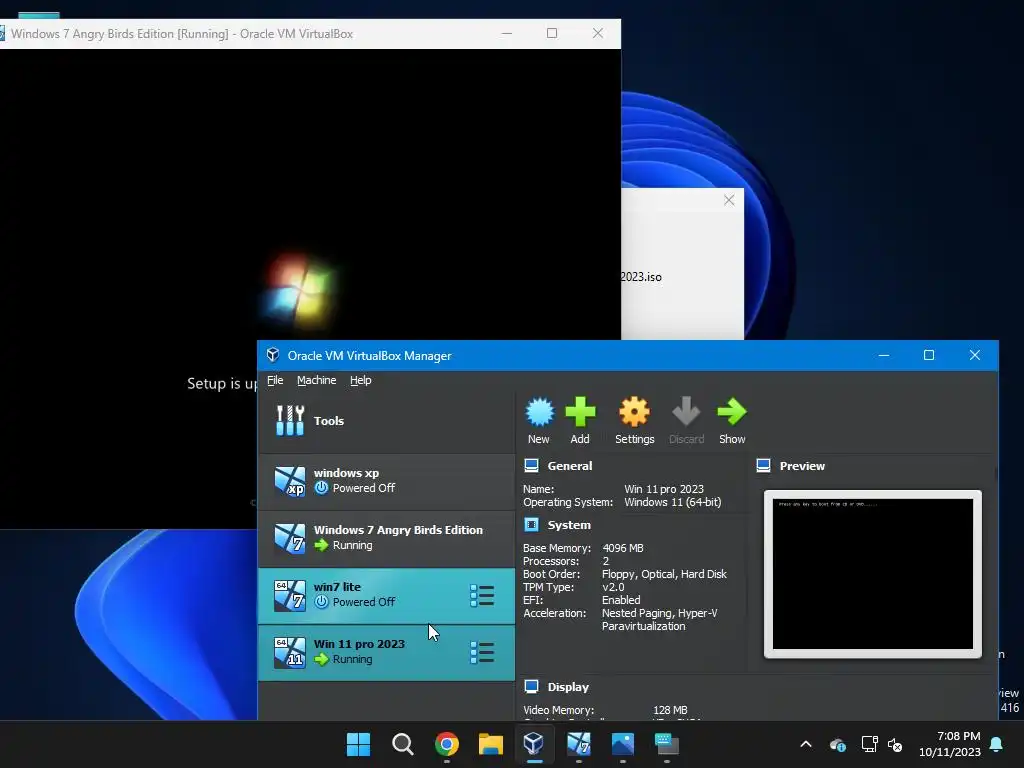1024x768 pixels.
Task: Open the Windows Start menu
Action: (359, 744)
